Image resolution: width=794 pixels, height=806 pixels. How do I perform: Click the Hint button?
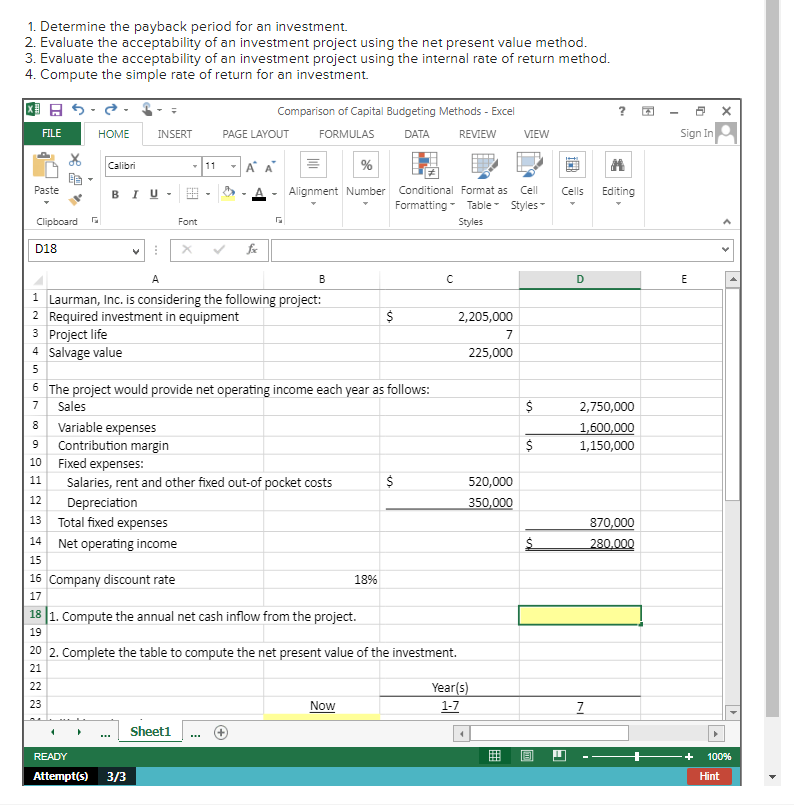click(709, 776)
